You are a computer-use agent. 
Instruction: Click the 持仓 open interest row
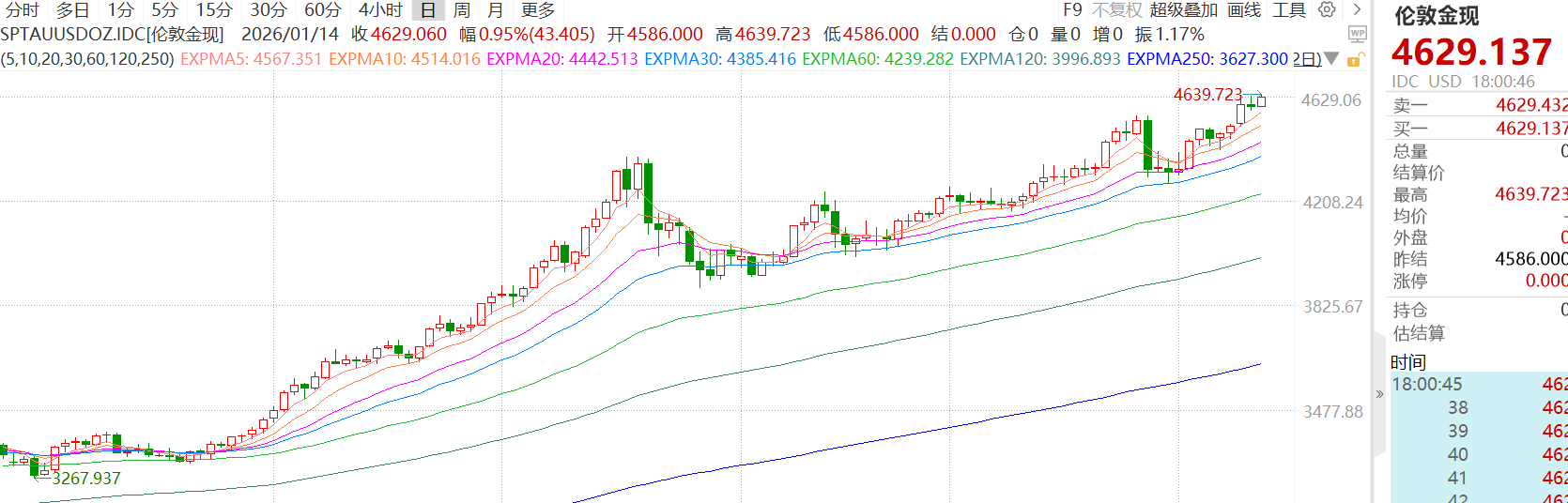(x=1479, y=311)
